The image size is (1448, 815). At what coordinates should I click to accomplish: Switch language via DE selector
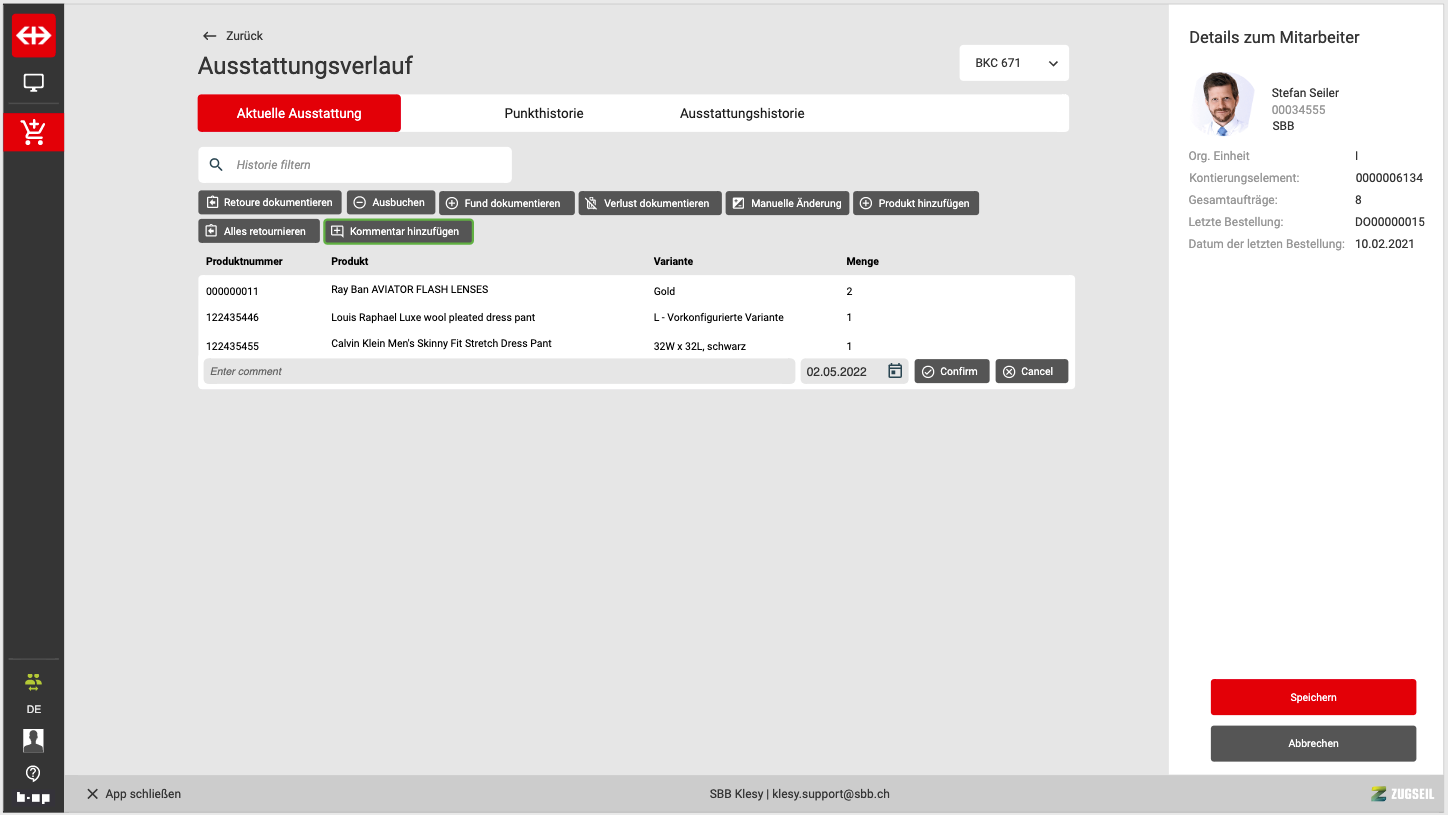[x=33, y=709]
